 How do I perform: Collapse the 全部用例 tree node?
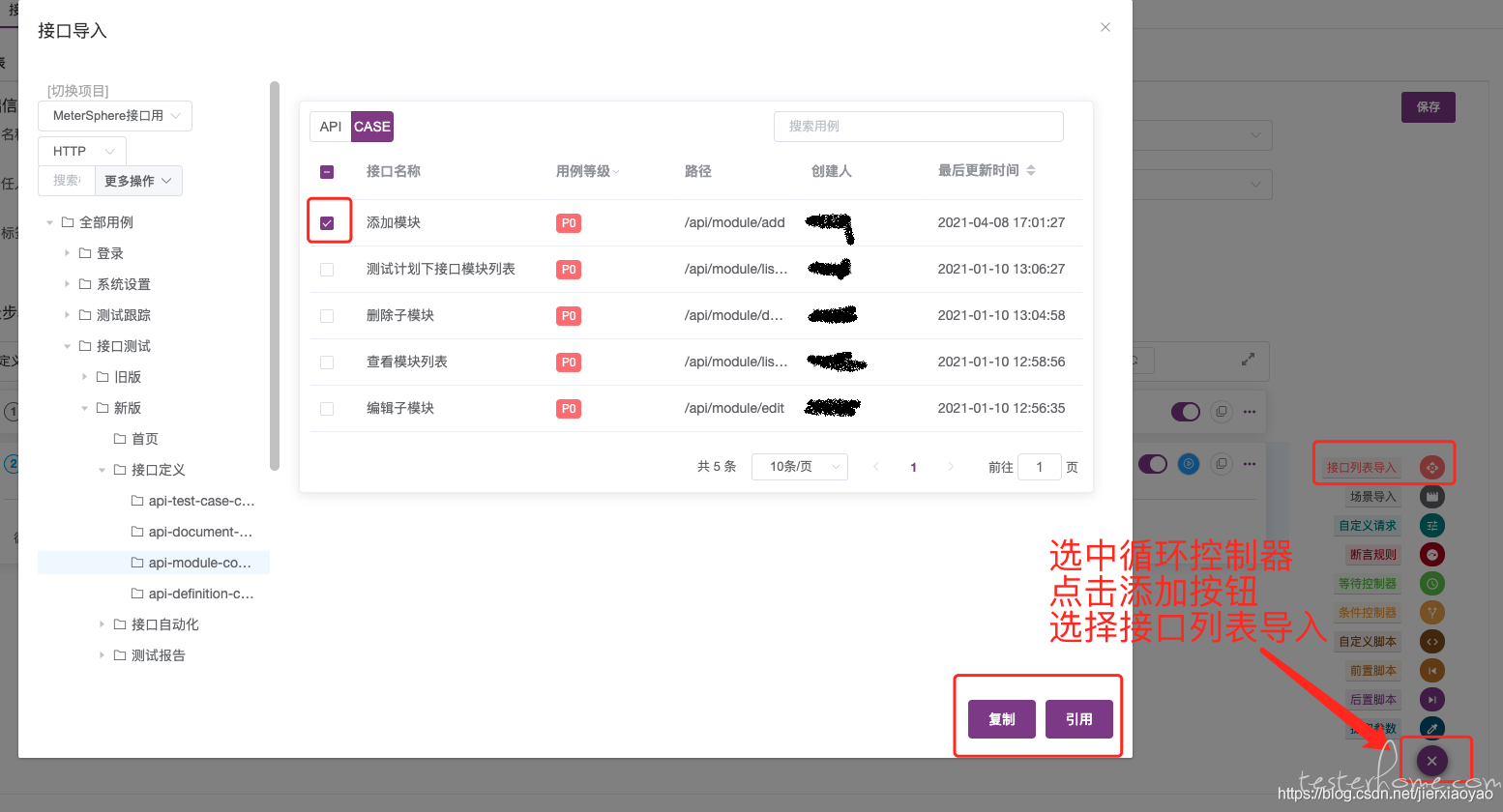[49, 222]
